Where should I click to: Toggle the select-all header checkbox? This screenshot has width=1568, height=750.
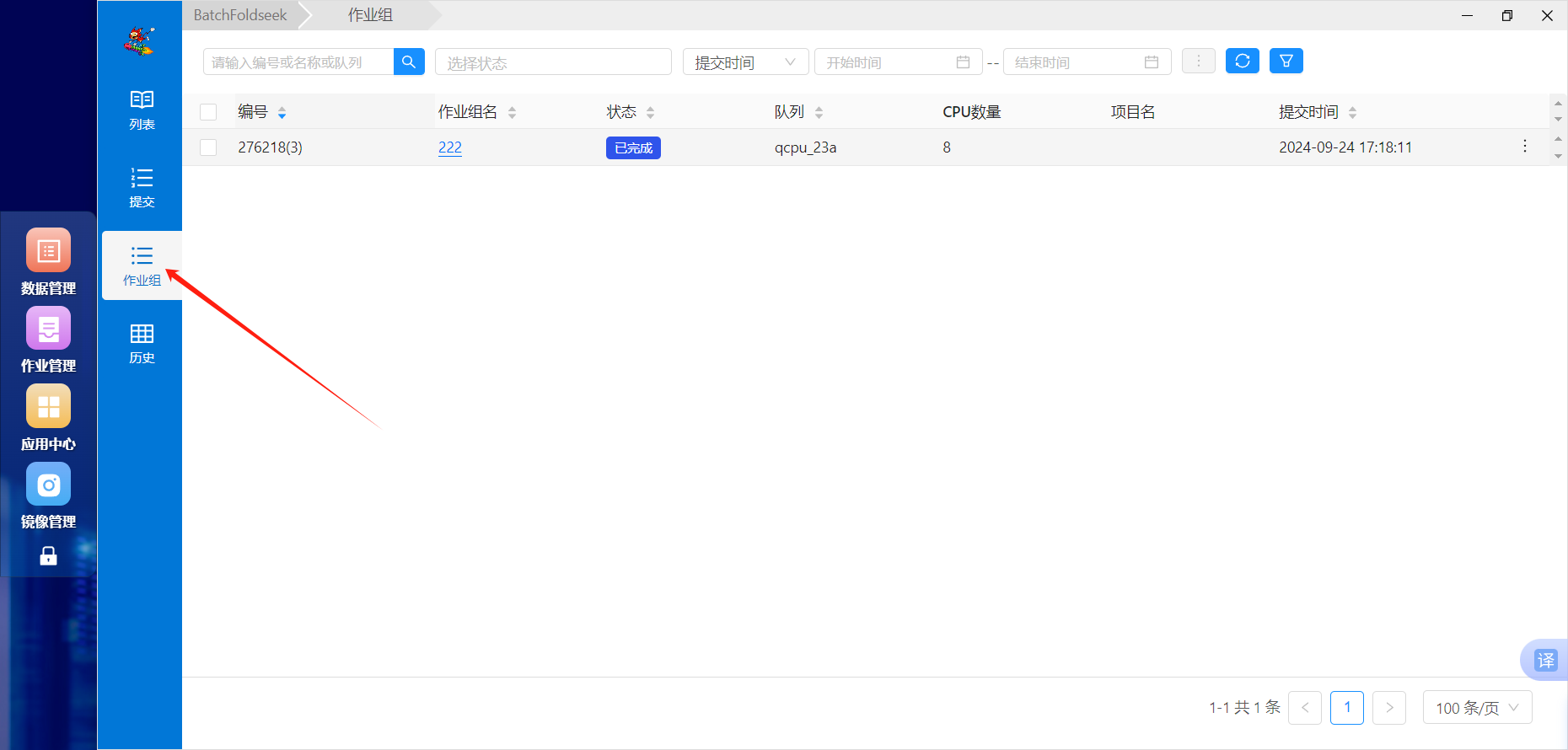[208, 112]
